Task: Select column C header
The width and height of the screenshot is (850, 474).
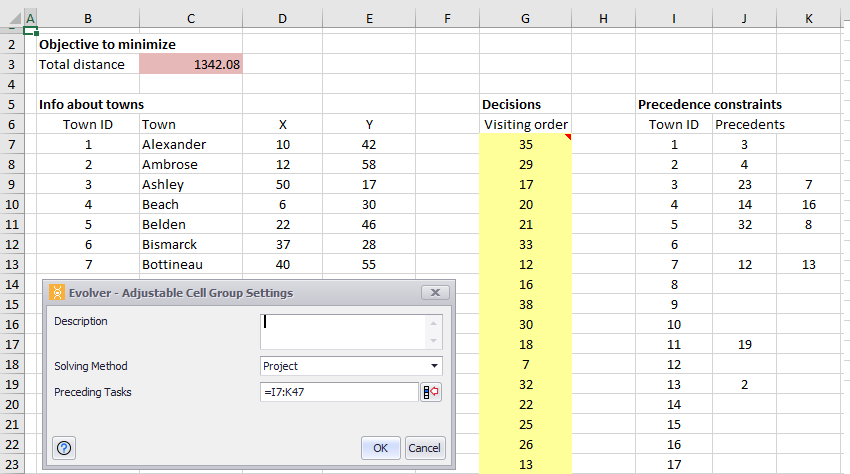Action: (191, 18)
